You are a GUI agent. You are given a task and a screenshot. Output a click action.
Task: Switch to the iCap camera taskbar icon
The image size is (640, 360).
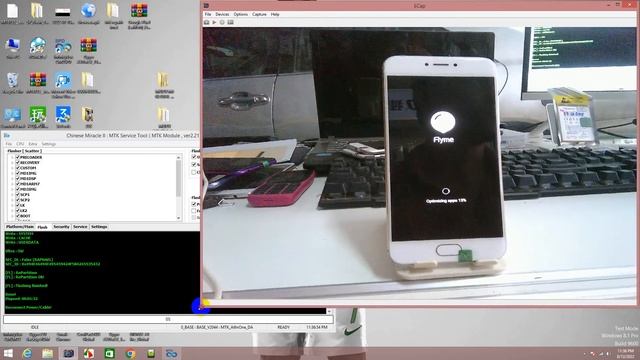(x=69, y=353)
